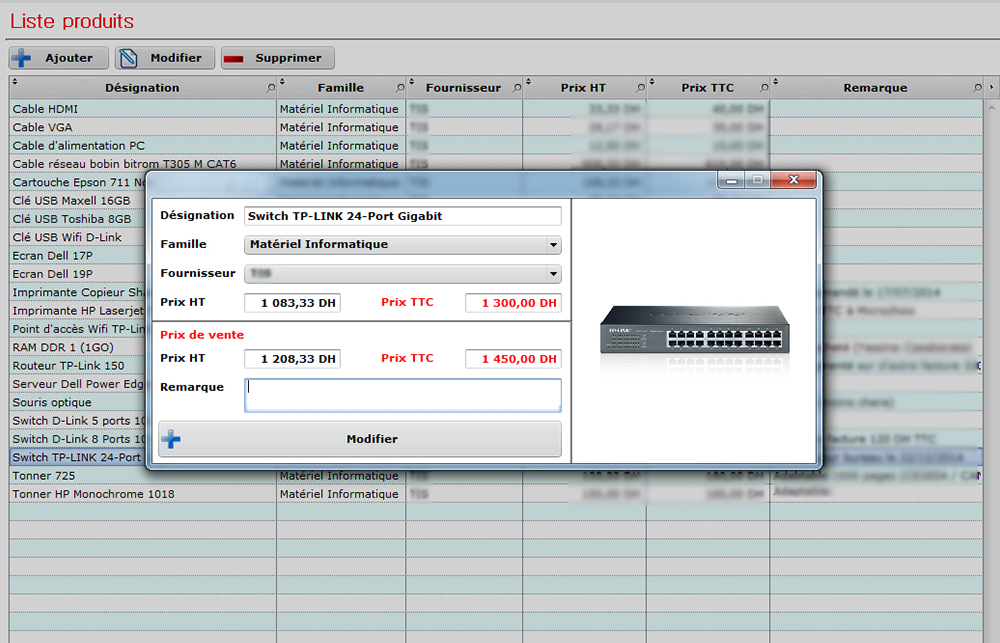Select the RAM DDR 1 (1GO) row
This screenshot has height=643, width=1000.
click(x=78, y=348)
